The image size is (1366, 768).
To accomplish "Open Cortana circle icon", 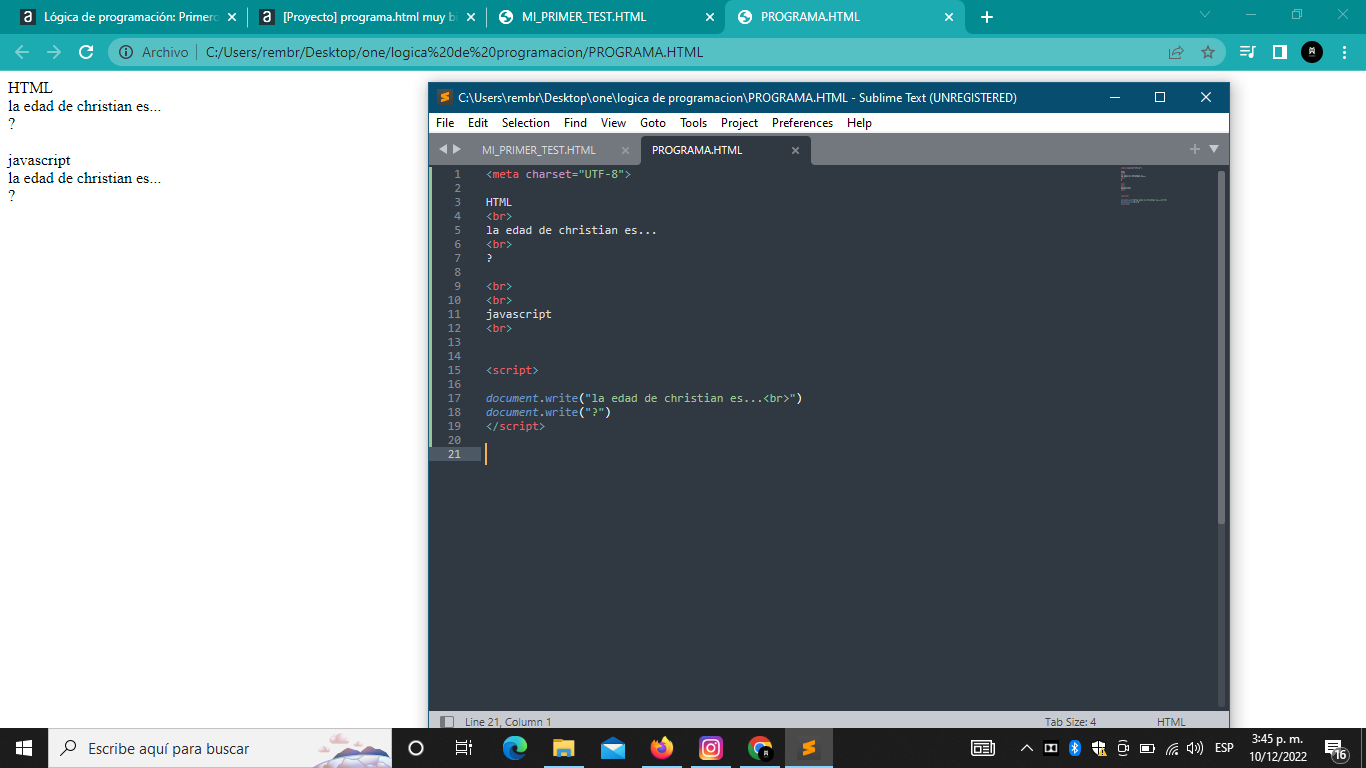I will [416, 748].
